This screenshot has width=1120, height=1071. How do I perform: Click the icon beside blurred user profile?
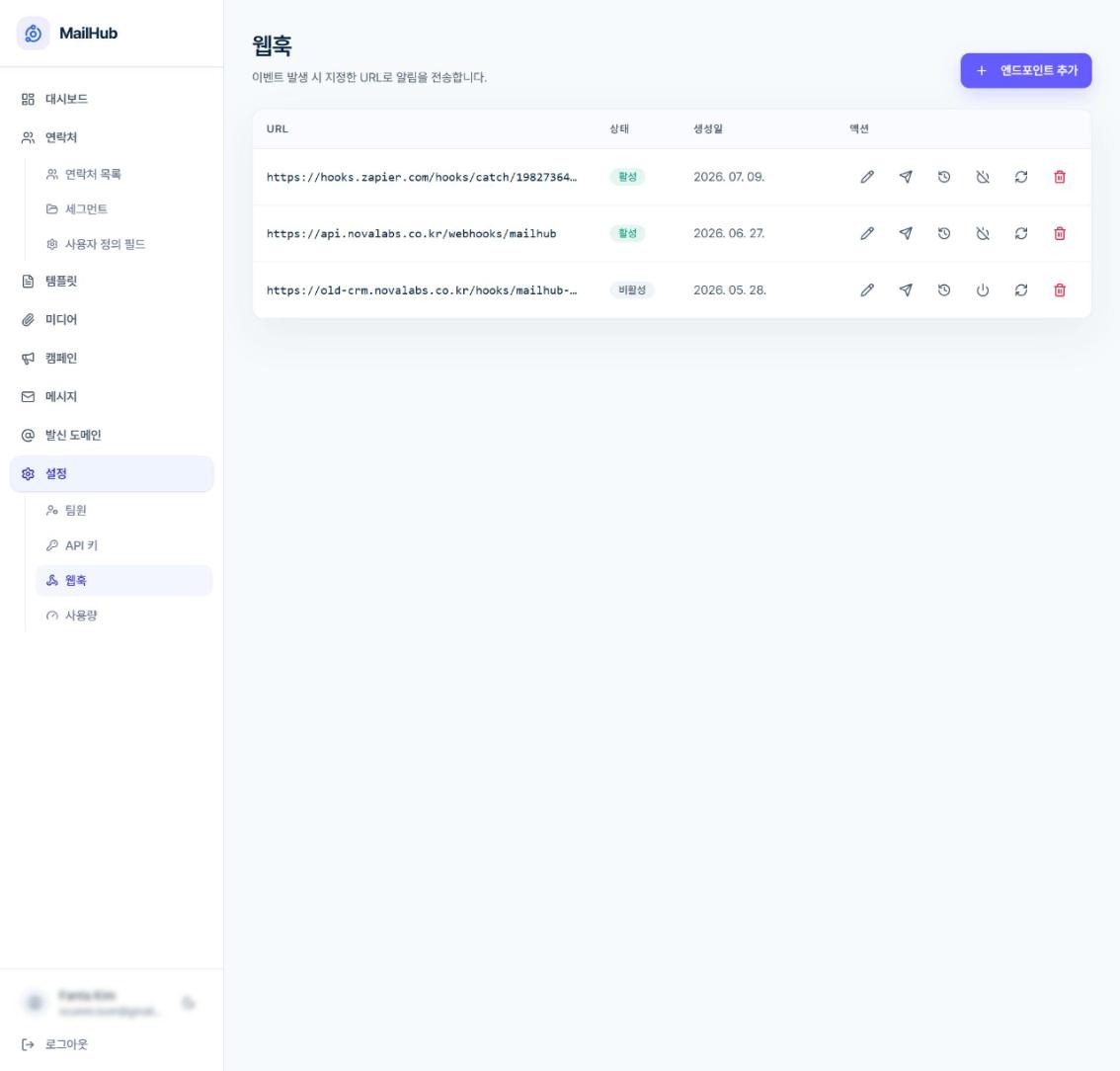click(x=189, y=1003)
